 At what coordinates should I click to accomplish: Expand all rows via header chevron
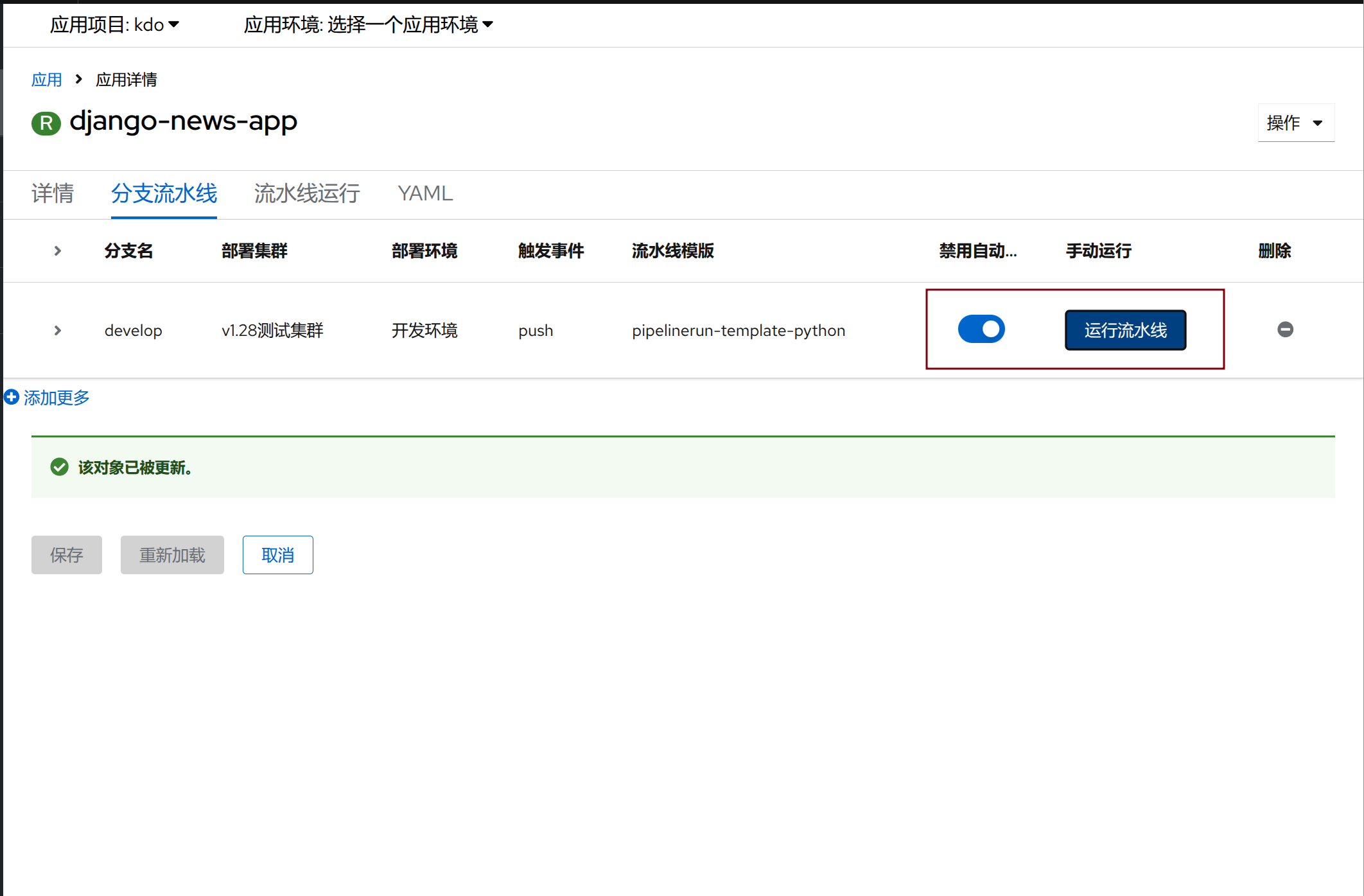click(x=58, y=250)
